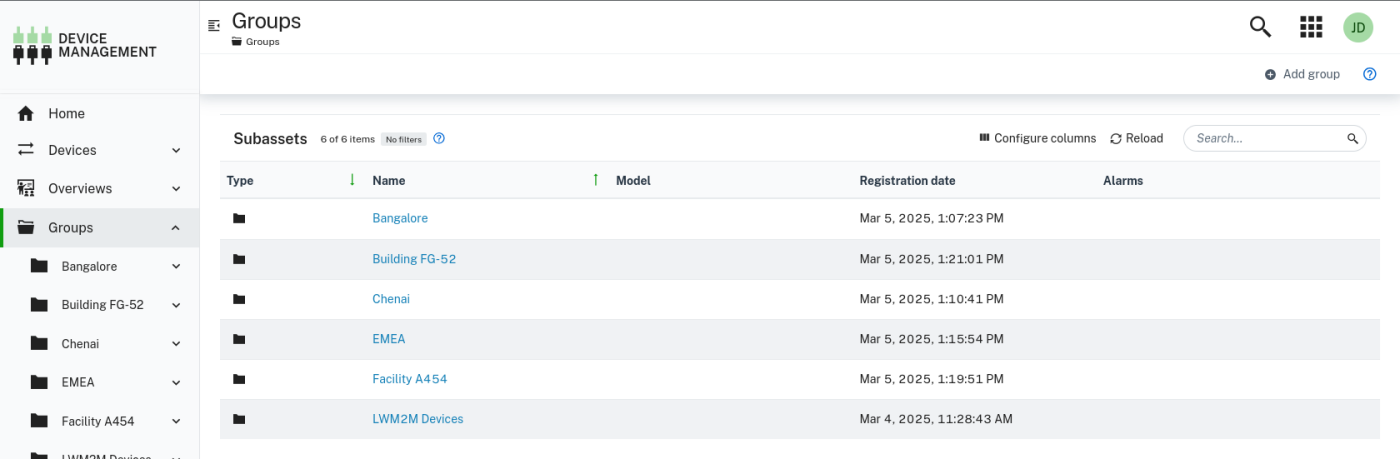
Task: Open the JD user avatar menu
Action: [x=1358, y=27]
